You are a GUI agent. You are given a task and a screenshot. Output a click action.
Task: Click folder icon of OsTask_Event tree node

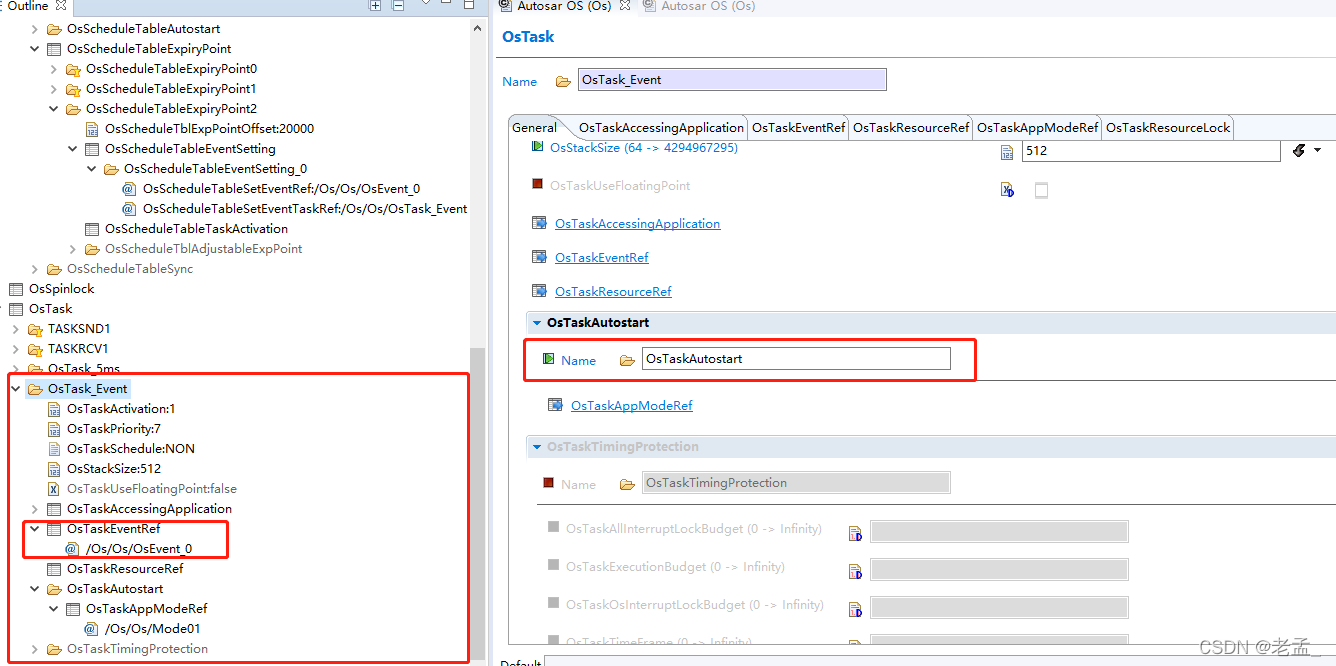[x=35, y=389]
